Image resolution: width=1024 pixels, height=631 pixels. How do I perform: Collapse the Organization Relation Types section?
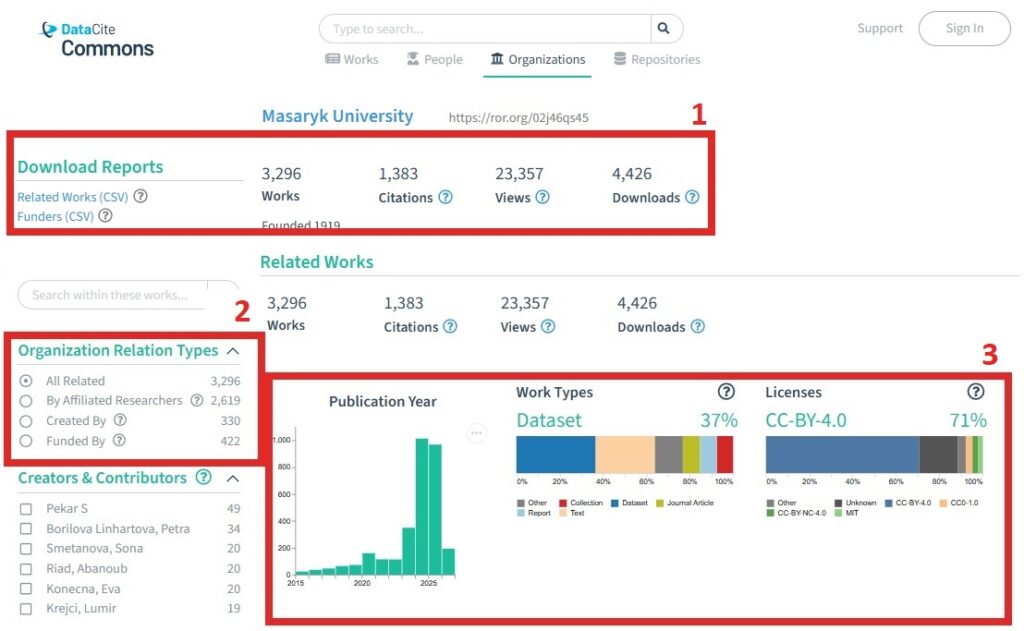tap(233, 351)
